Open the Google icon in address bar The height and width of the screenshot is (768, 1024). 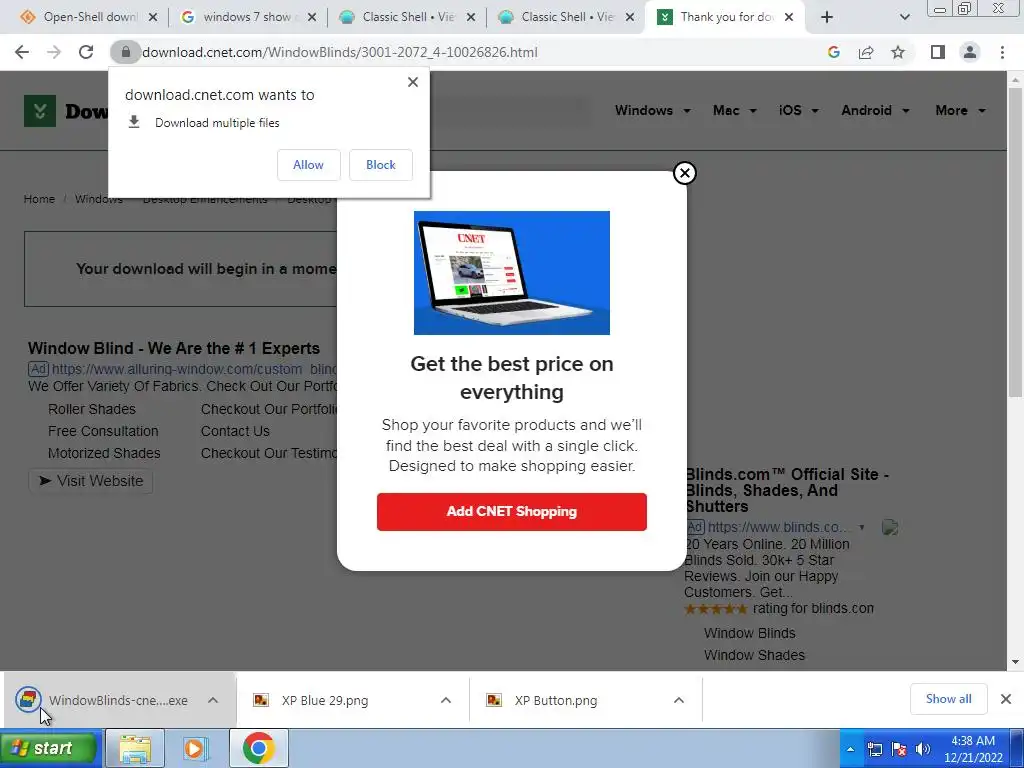(x=833, y=52)
